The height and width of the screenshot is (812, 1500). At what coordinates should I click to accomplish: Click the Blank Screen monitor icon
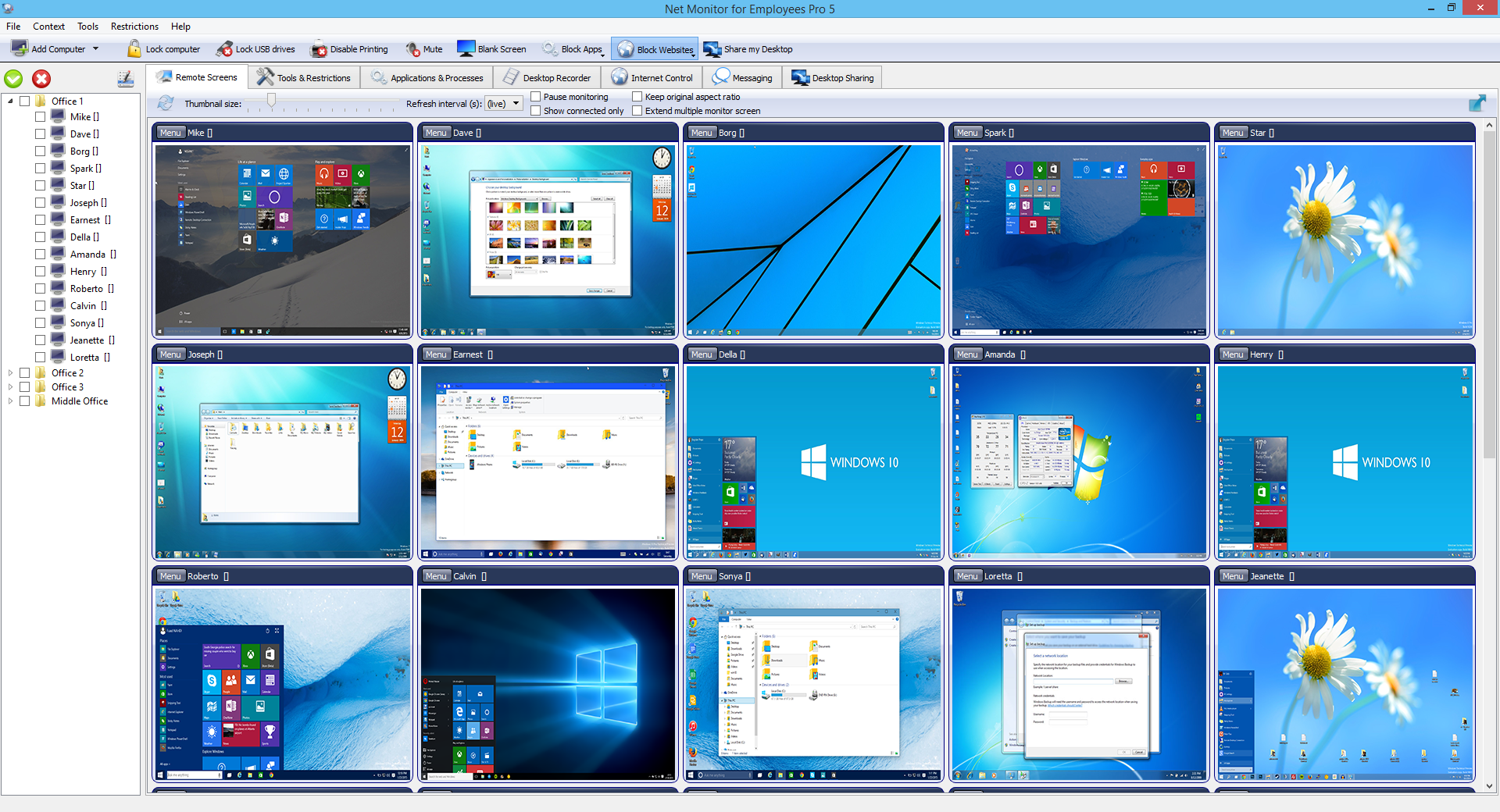click(x=466, y=49)
